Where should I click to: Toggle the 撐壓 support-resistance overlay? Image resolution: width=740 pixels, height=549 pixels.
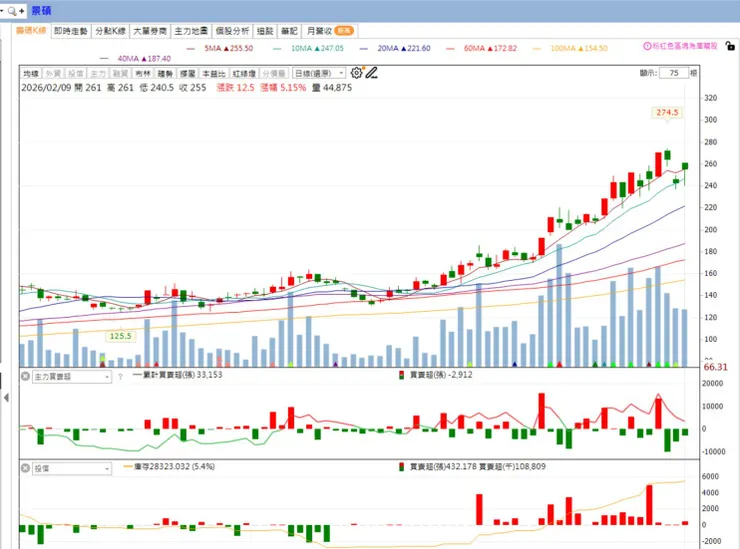[187, 73]
